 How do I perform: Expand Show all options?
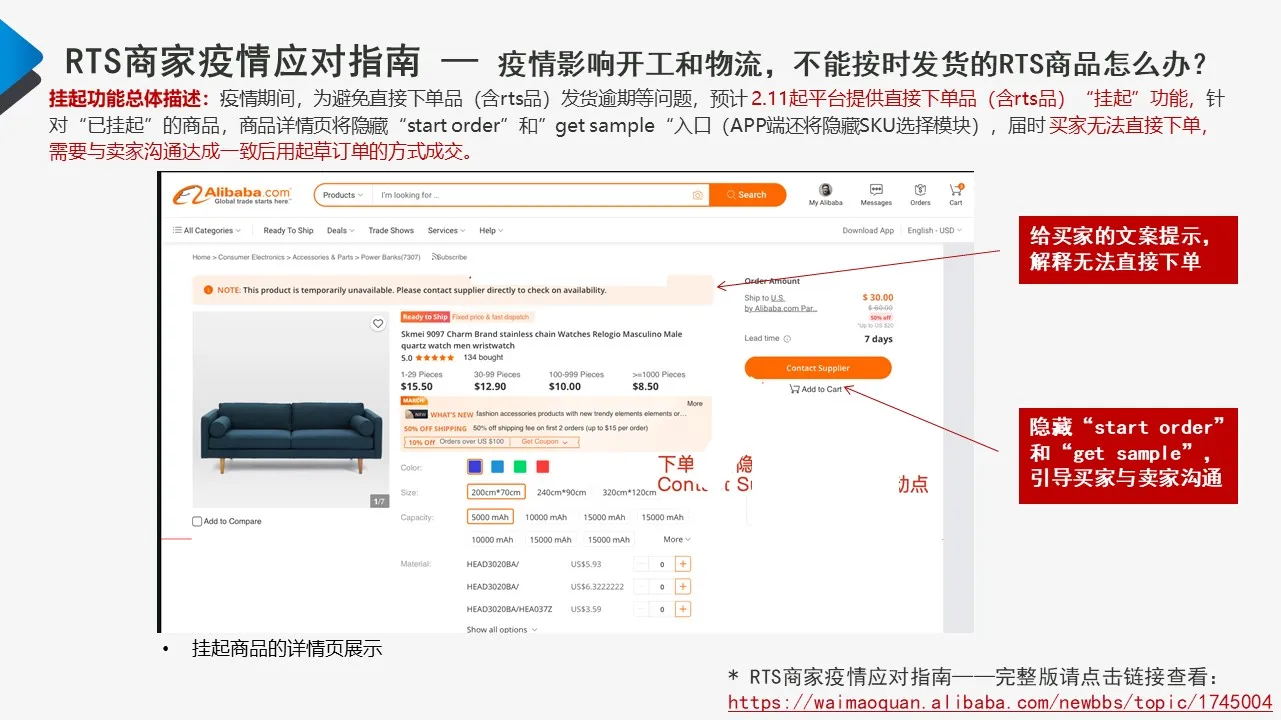[x=502, y=630]
